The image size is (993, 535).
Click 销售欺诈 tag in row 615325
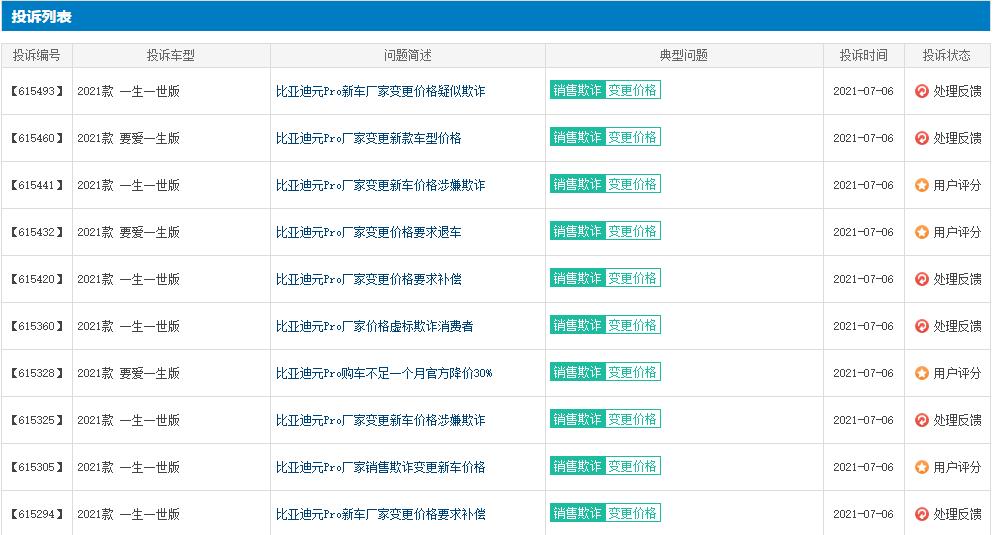point(578,419)
